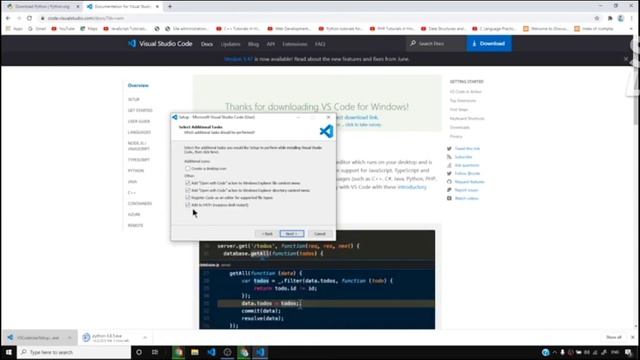Click the browser back arrow

coord(8,18)
